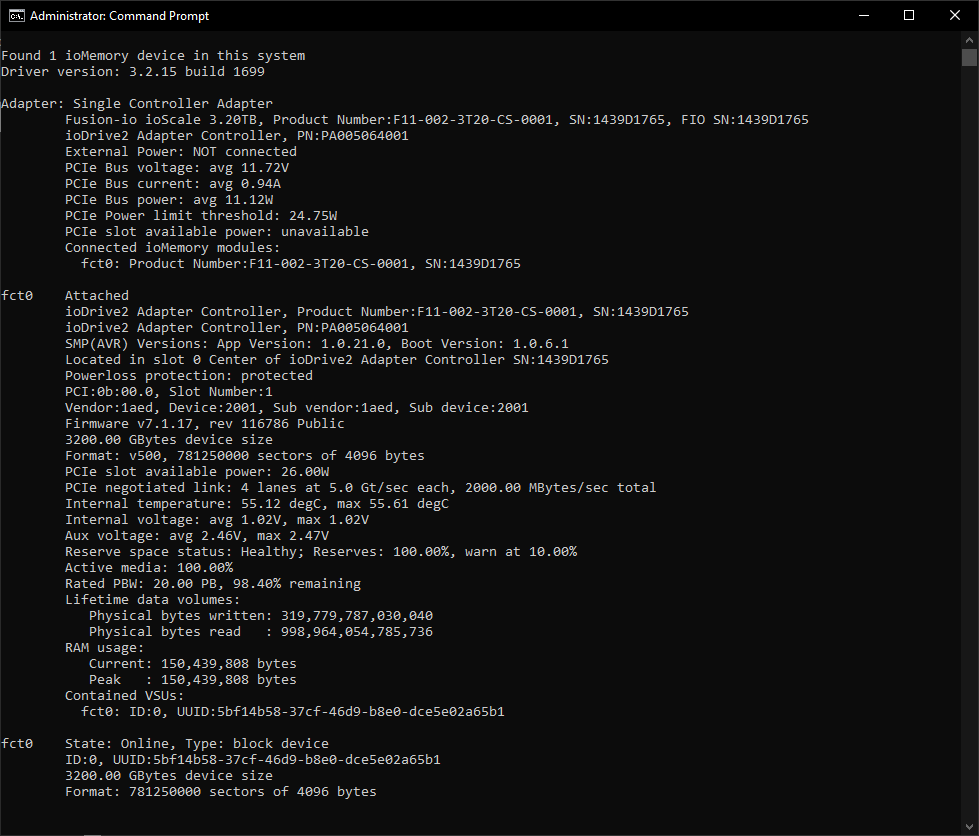
Task: Click 'Lifetime data volumes:' line
Action: pyautogui.click(x=152, y=600)
